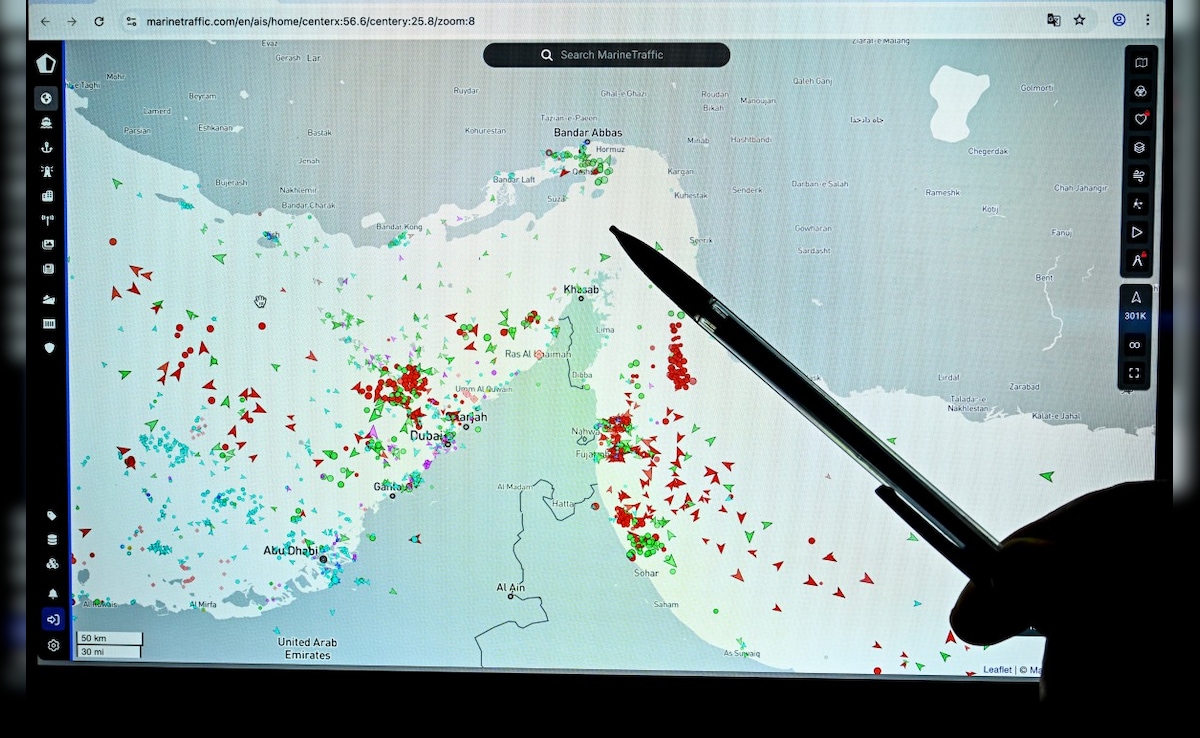Open the favorites heart fleet item

coord(1139,119)
